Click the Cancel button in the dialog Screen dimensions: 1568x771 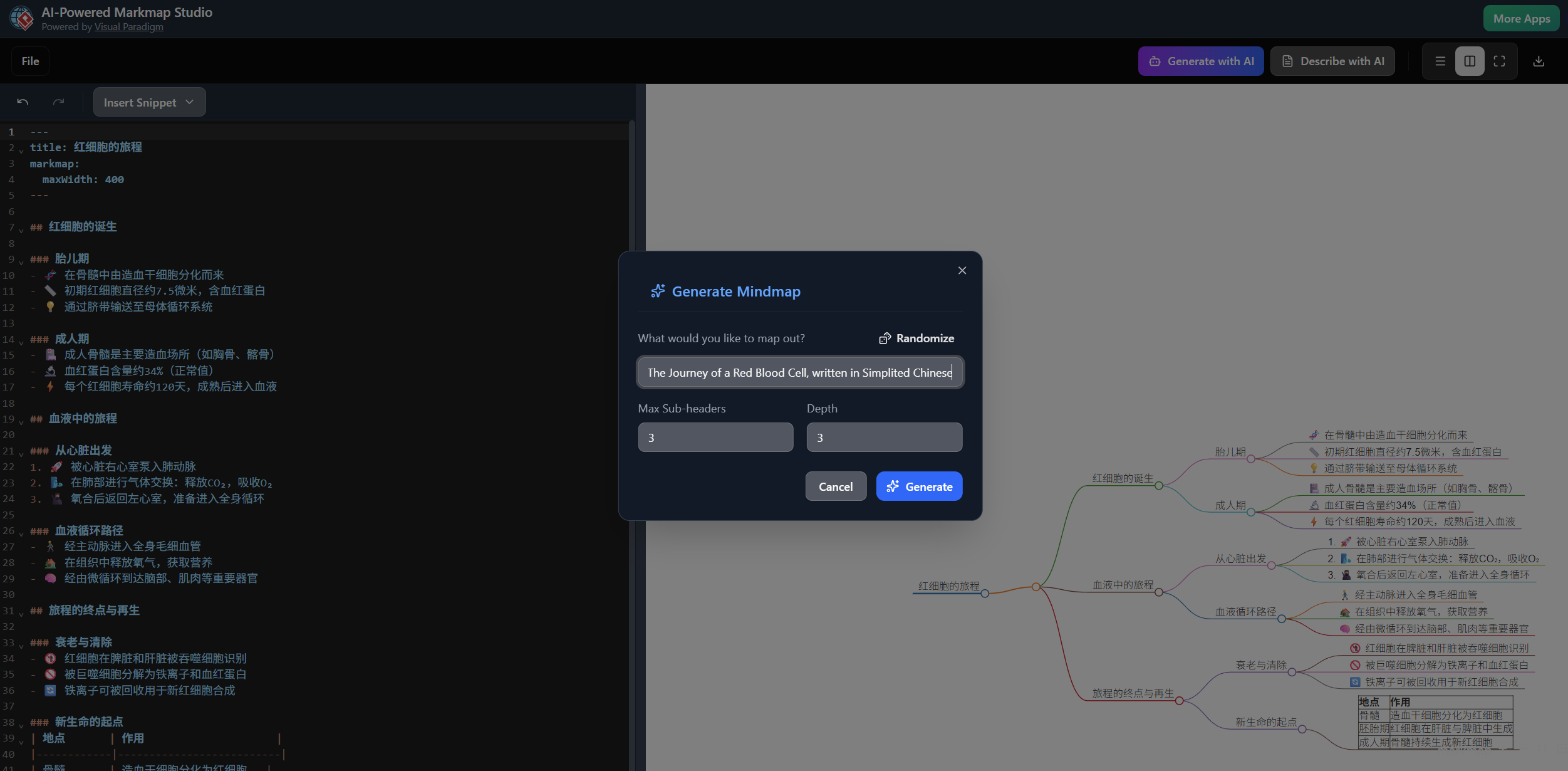[x=835, y=486]
